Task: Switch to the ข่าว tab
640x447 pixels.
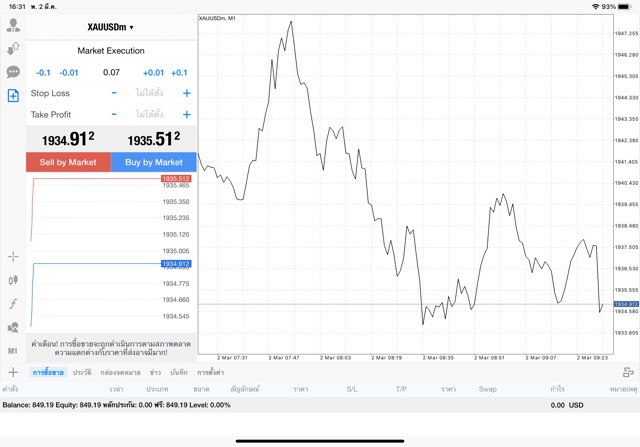Action: (155, 372)
